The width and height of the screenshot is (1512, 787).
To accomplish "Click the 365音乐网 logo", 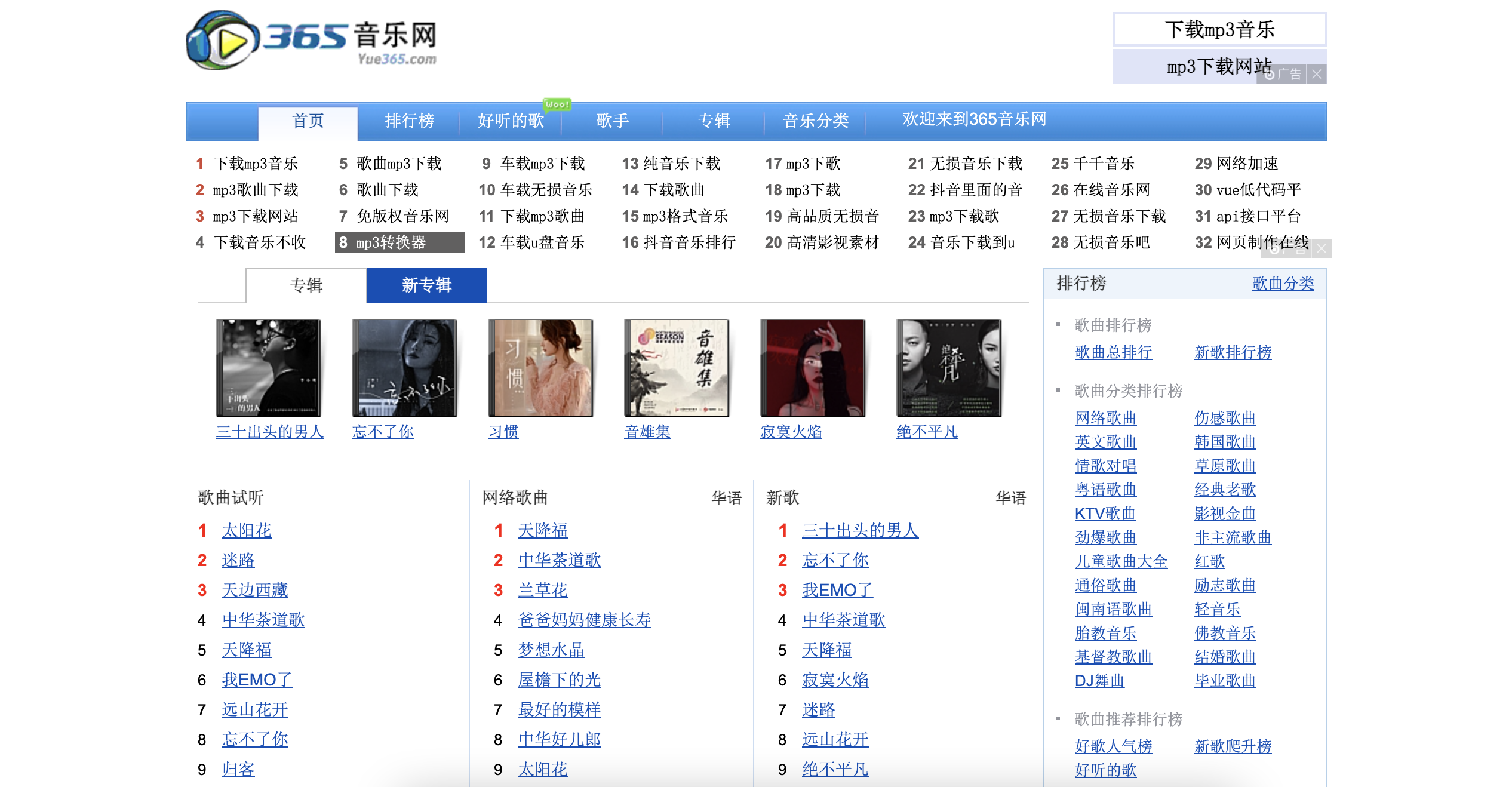I will pyautogui.click(x=312, y=40).
